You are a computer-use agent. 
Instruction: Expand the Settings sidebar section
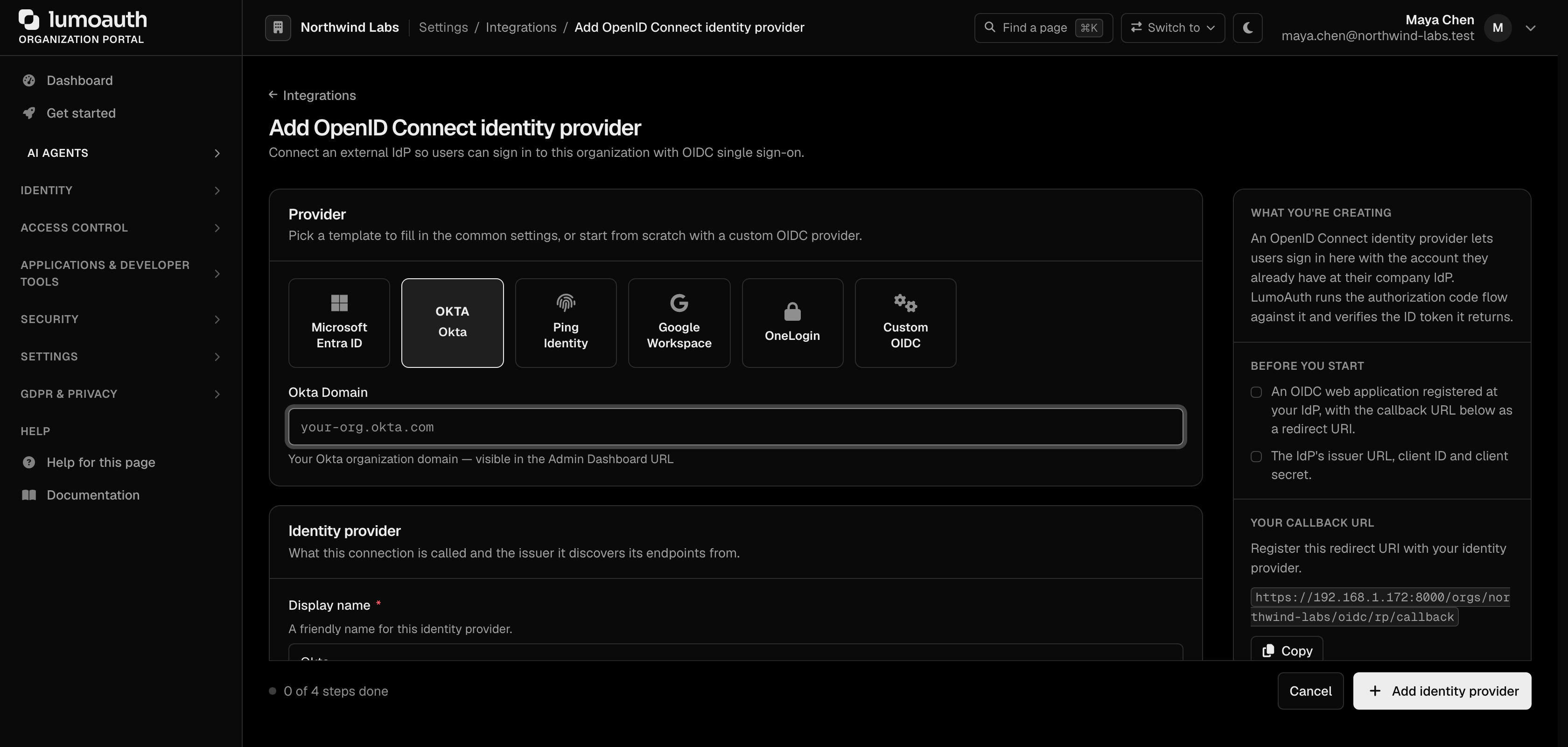[120, 357]
